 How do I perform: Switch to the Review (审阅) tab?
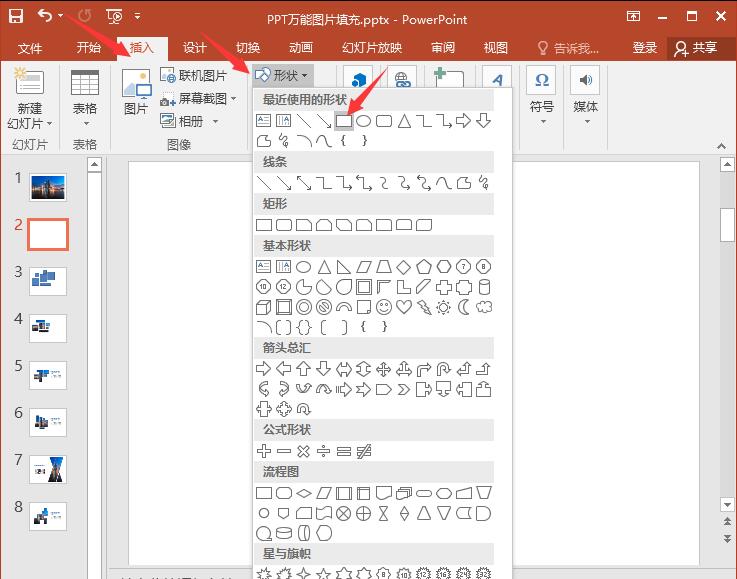tap(443, 48)
